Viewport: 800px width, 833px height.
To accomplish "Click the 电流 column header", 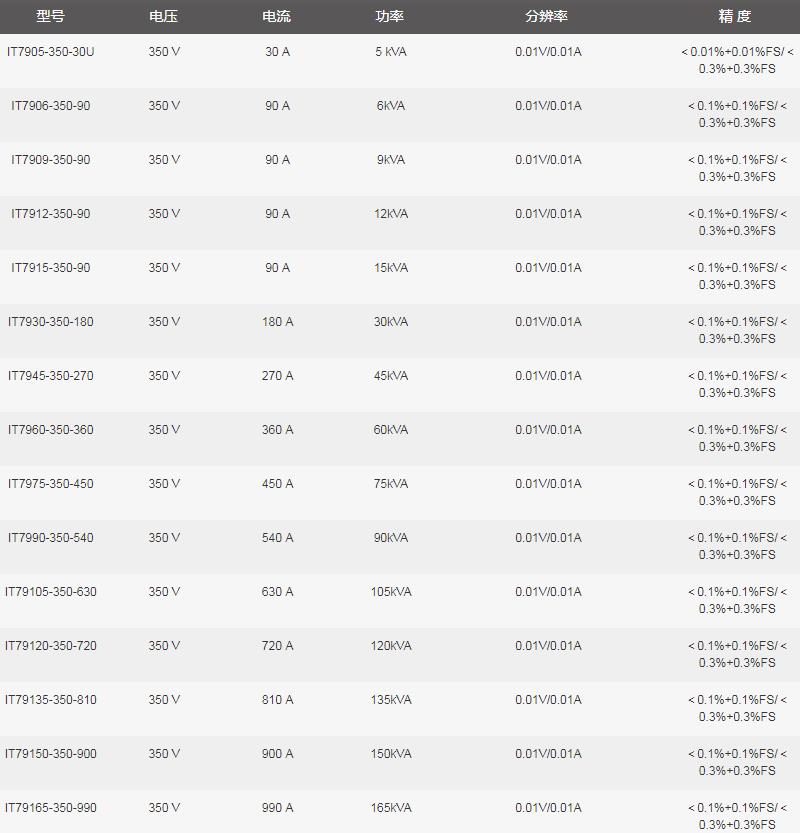I will [277, 17].
